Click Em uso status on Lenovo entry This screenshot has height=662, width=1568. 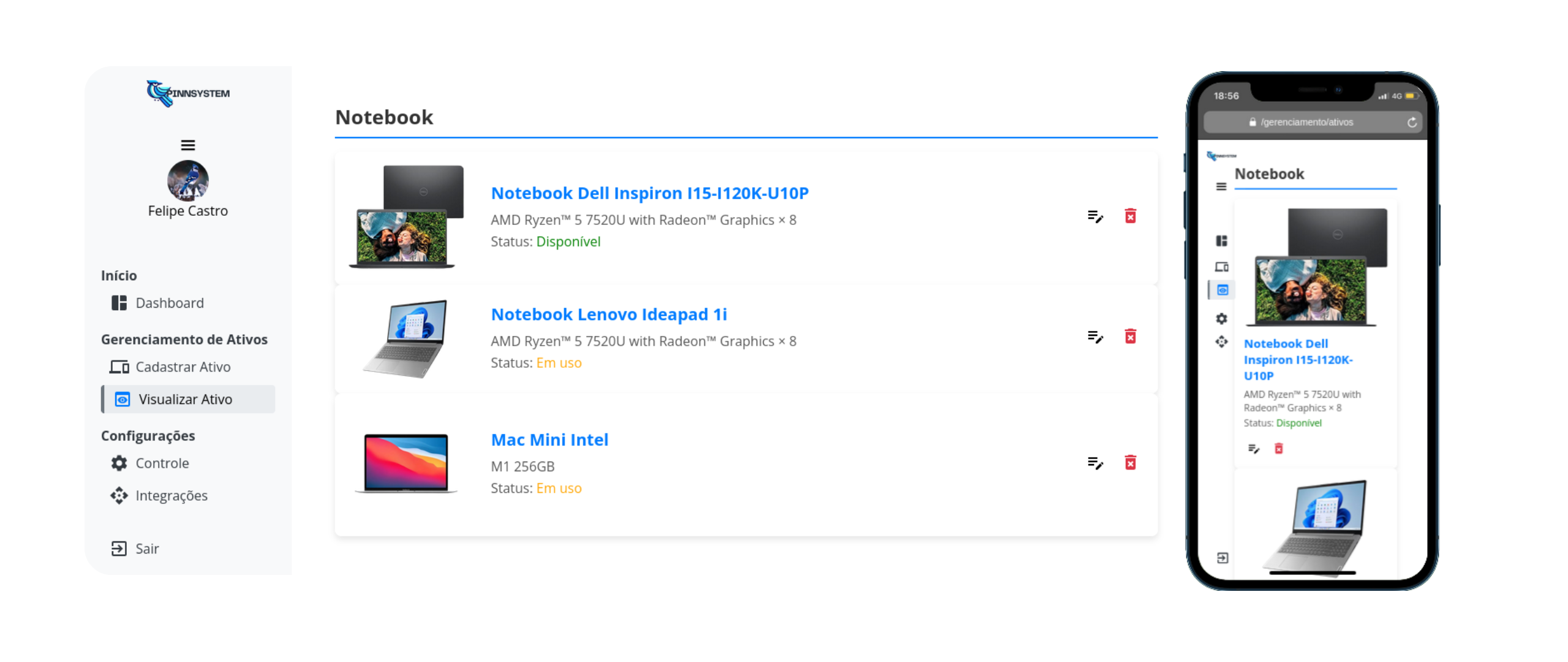tap(558, 363)
